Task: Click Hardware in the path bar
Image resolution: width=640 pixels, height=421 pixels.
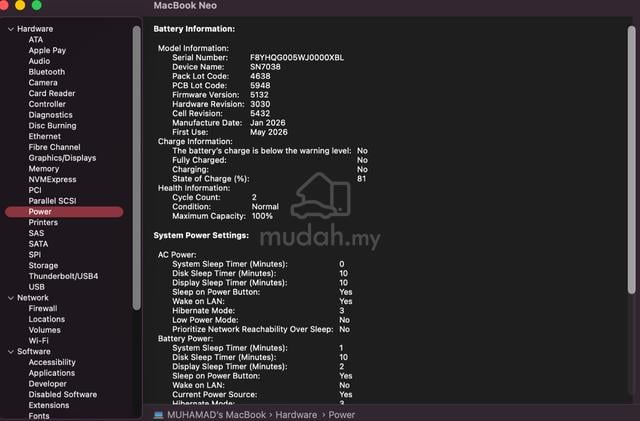Action: coord(296,415)
